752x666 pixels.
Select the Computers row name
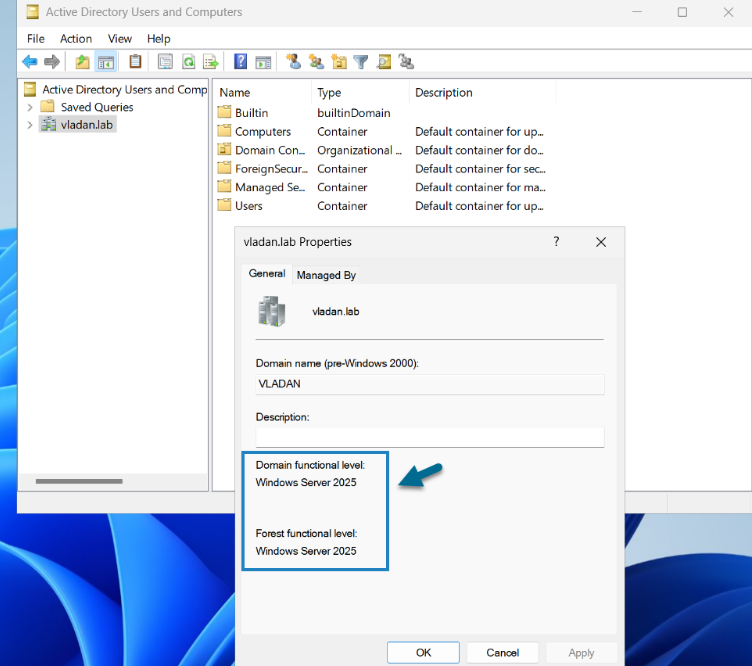(263, 131)
